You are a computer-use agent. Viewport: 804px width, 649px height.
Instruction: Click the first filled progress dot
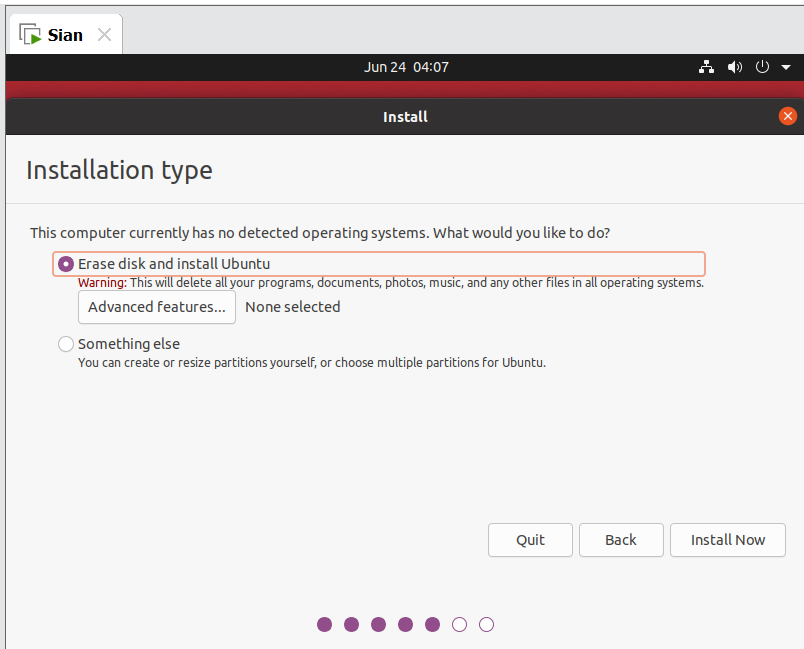point(324,624)
